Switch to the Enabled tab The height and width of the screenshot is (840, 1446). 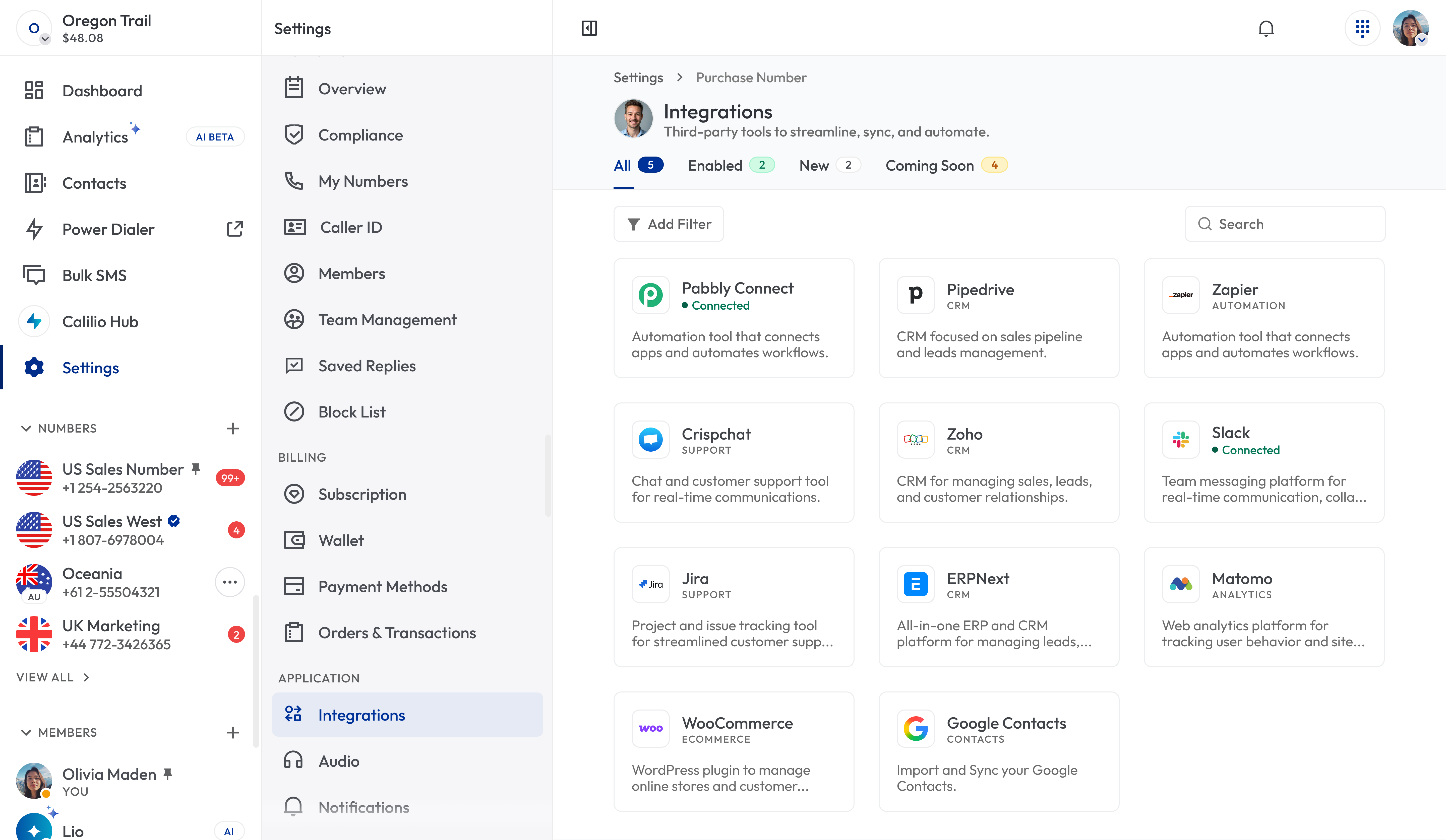[731, 165]
